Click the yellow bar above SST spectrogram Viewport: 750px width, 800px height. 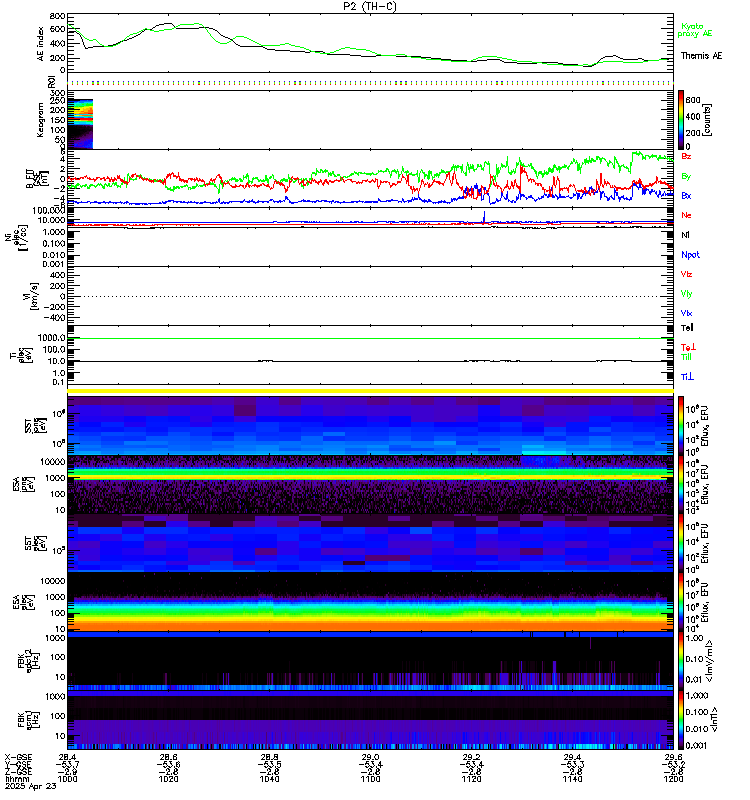click(370, 391)
